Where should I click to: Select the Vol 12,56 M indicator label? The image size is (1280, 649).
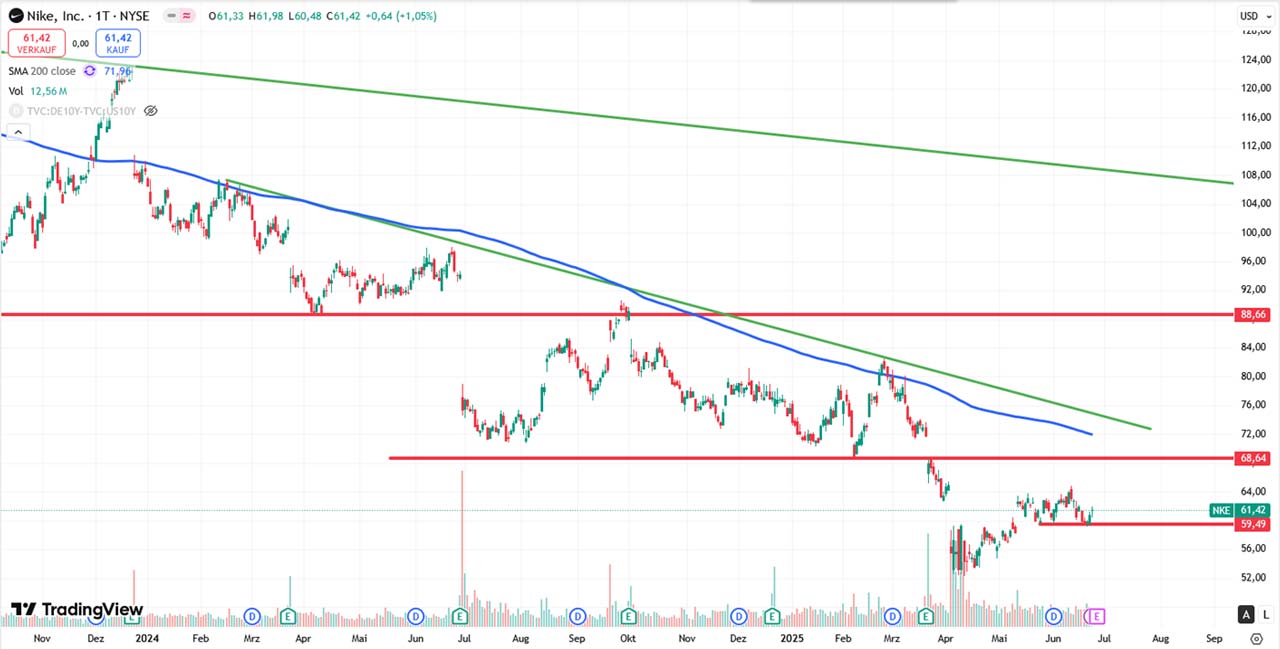point(38,91)
